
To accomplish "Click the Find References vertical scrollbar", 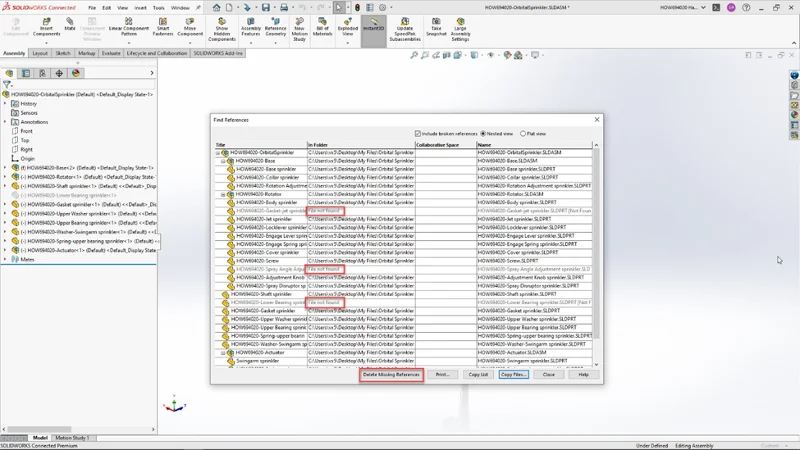I will pos(596,250).
